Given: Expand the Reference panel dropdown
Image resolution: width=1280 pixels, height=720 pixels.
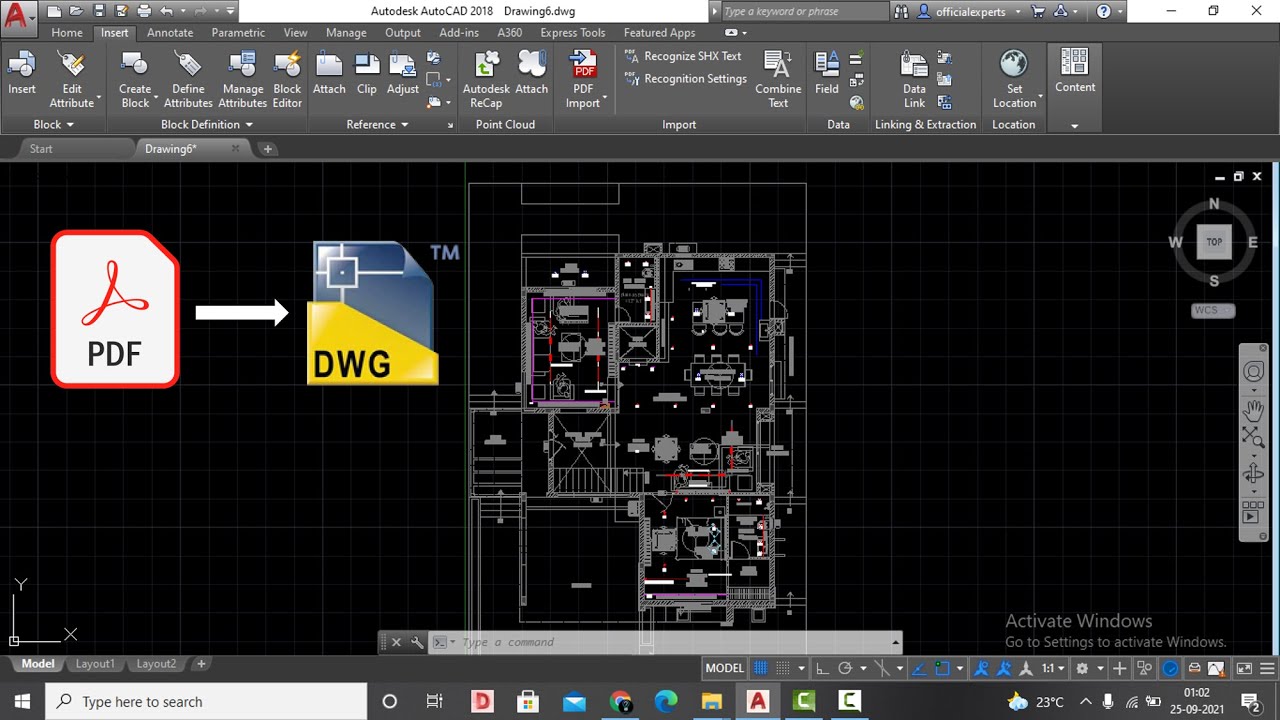Looking at the screenshot, I should pyautogui.click(x=377, y=125).
